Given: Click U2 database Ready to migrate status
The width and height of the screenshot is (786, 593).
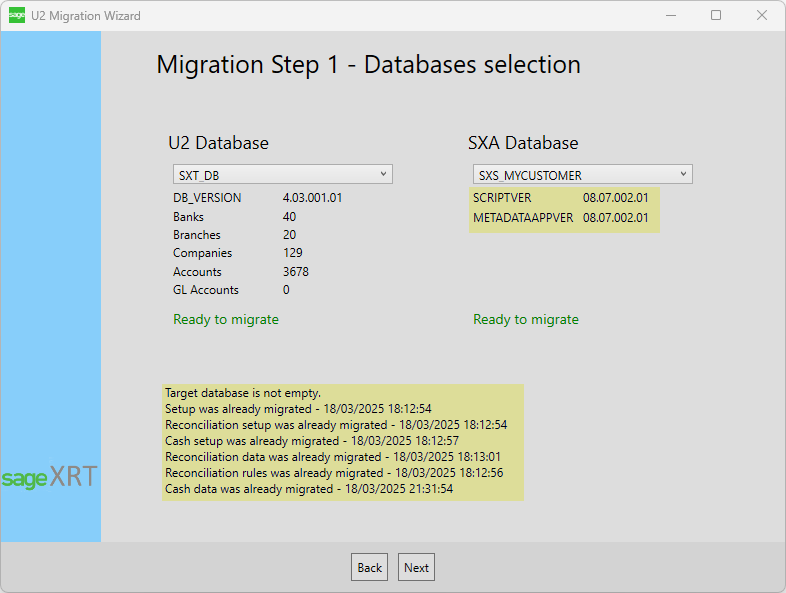Looking at the screenshot, I should (226, 320).
